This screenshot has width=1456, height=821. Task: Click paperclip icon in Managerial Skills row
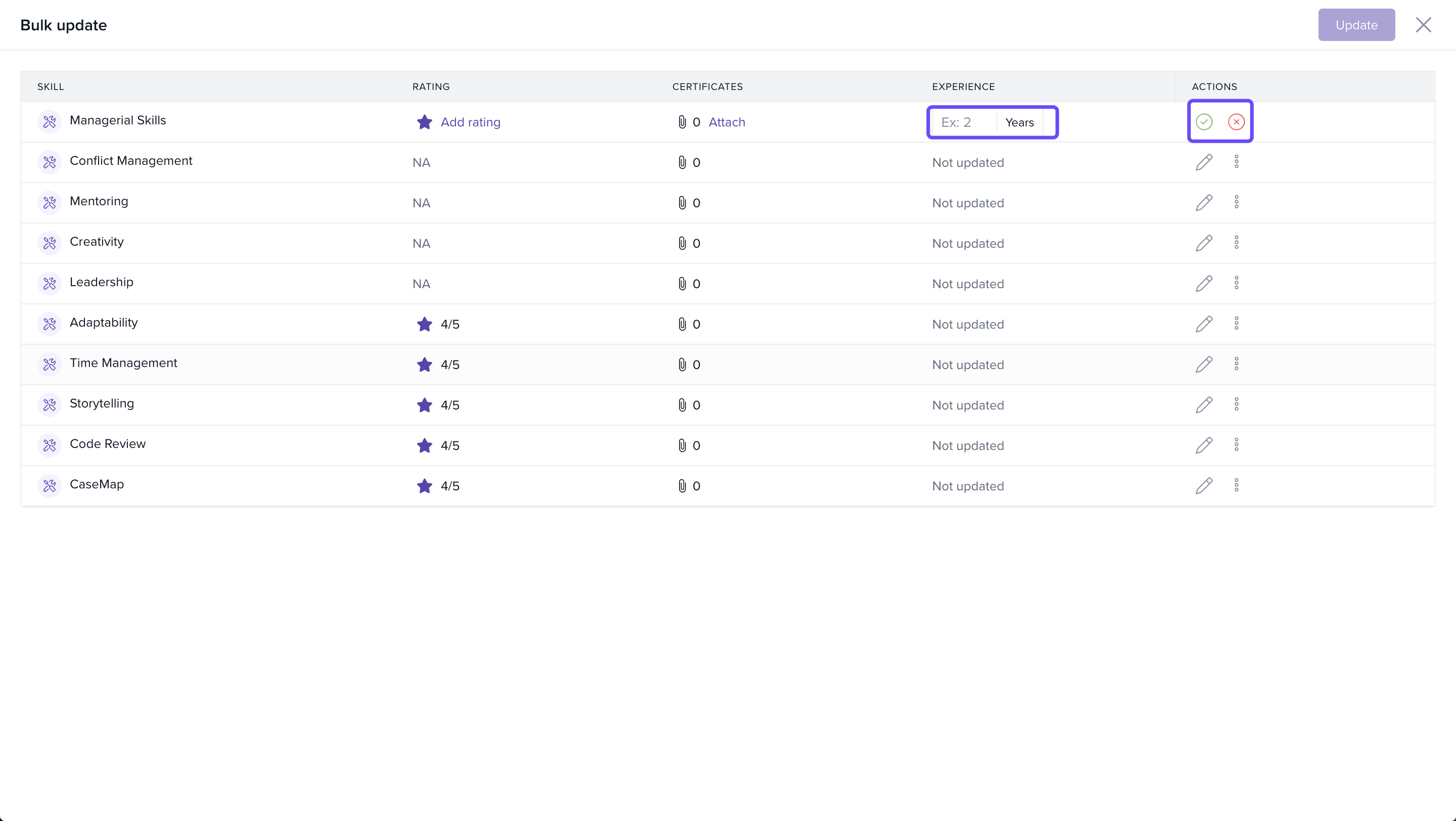click(x=682, y=122)
